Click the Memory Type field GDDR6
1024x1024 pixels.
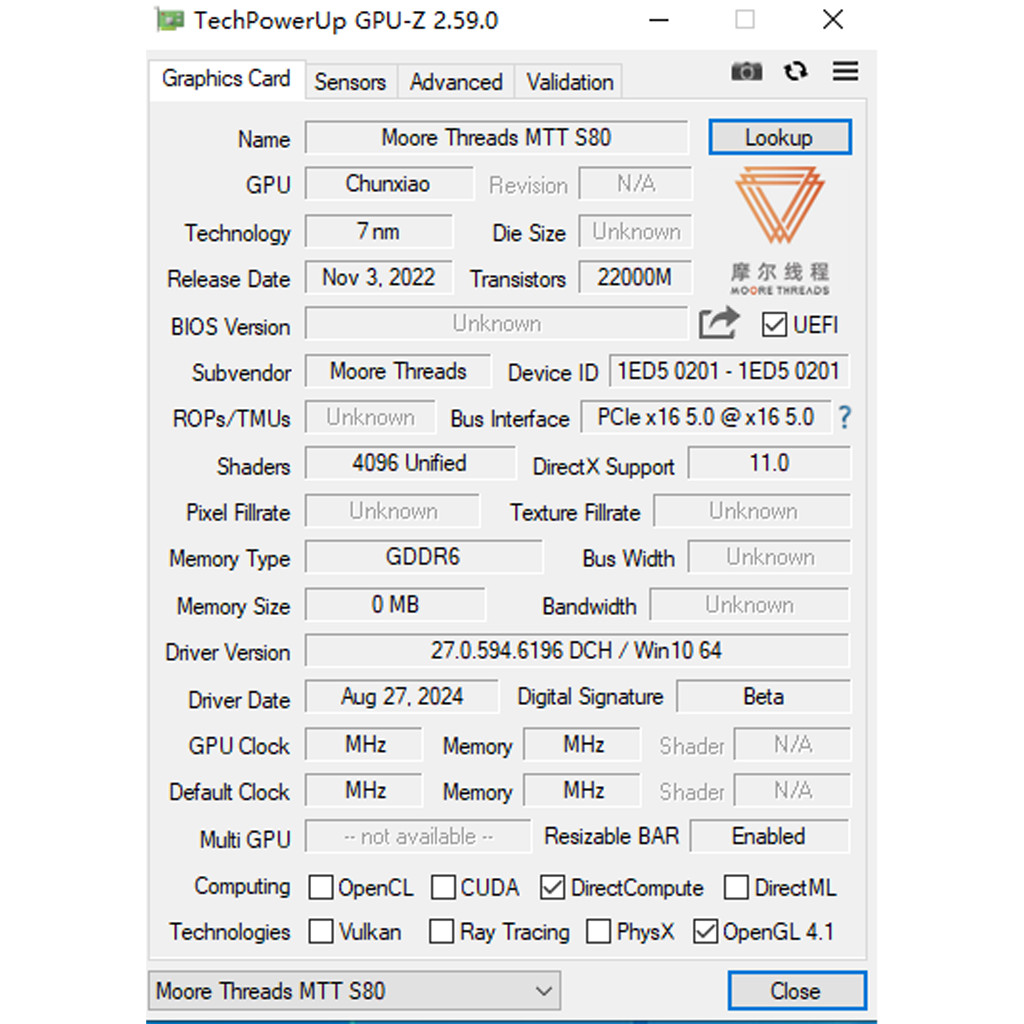tap(423, 556)
